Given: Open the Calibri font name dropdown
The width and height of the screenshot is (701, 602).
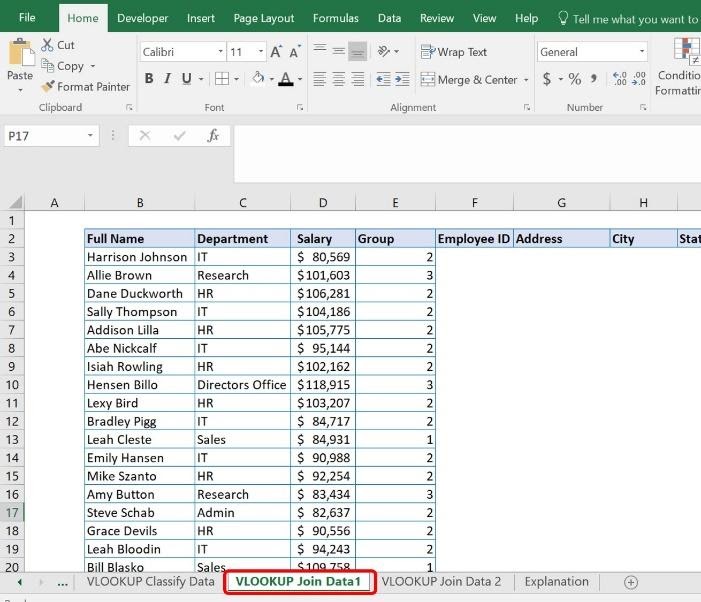Looking at the screenshot, I should pyautogui.click(x=220, y=52).
